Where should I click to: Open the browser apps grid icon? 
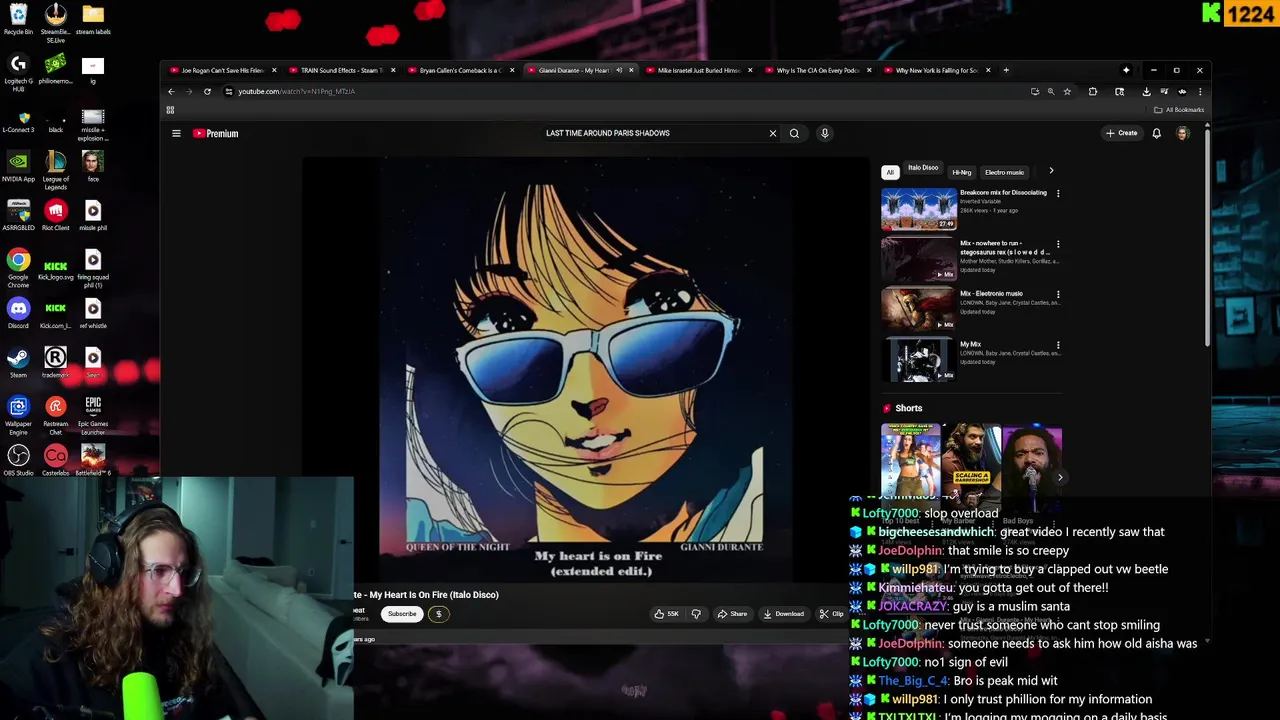[170, 110]
